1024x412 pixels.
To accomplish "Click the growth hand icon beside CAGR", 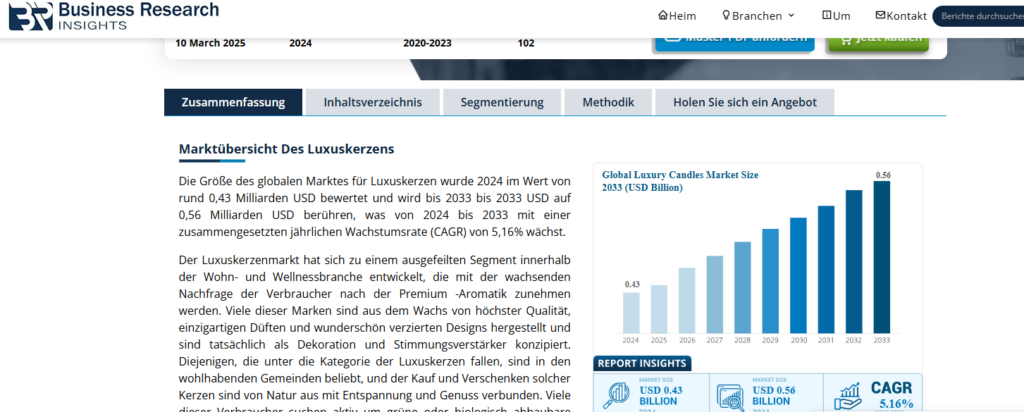I will tap(849, 396).
